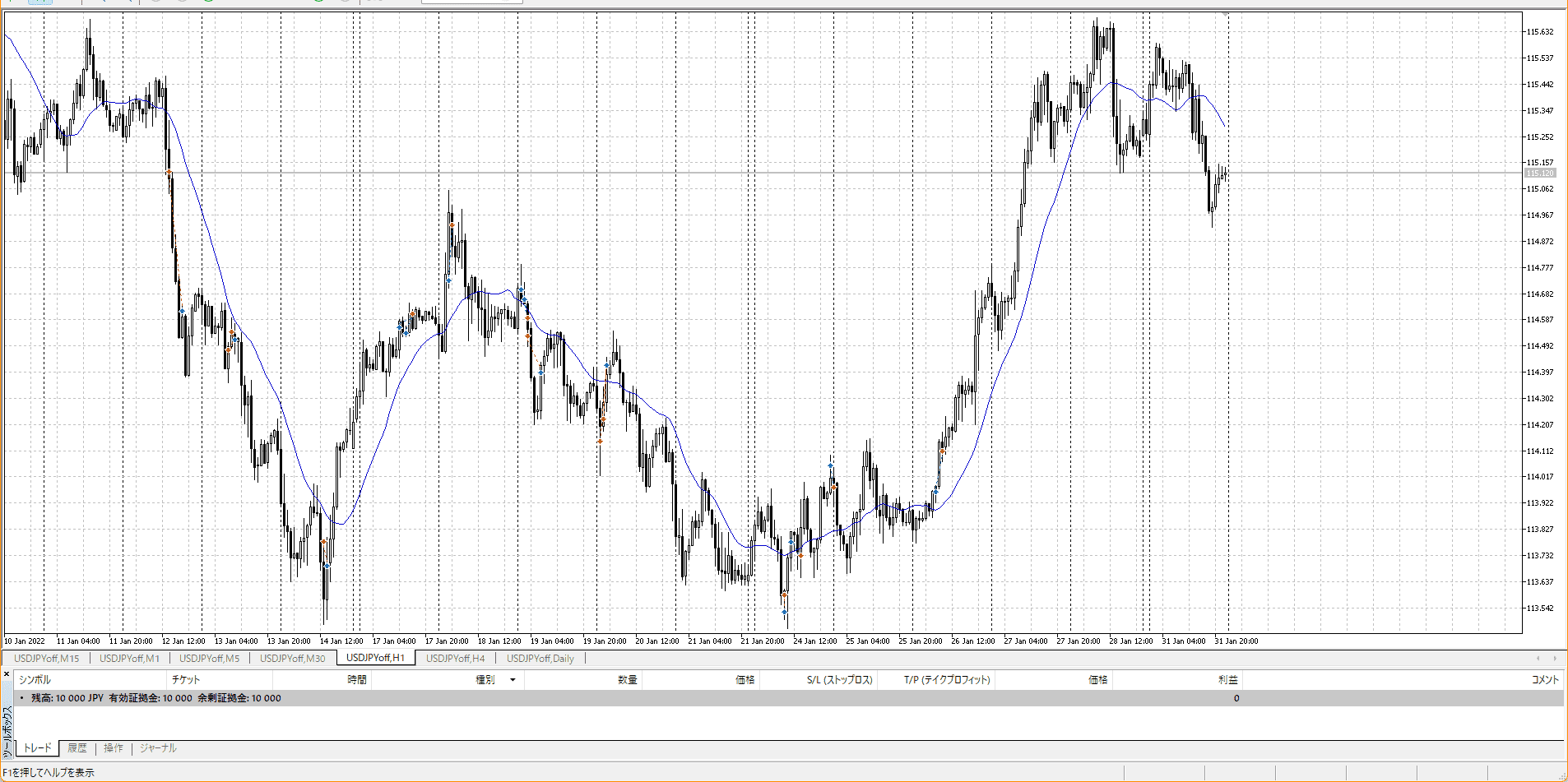Open the 操作 tab in toolbox
Viewport: 1568px width, 782px height.
click(x=114, y=748)
